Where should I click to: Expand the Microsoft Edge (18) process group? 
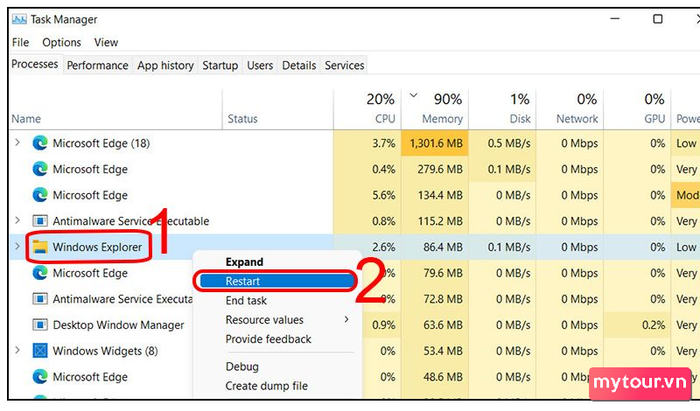[x=17, y=143]
